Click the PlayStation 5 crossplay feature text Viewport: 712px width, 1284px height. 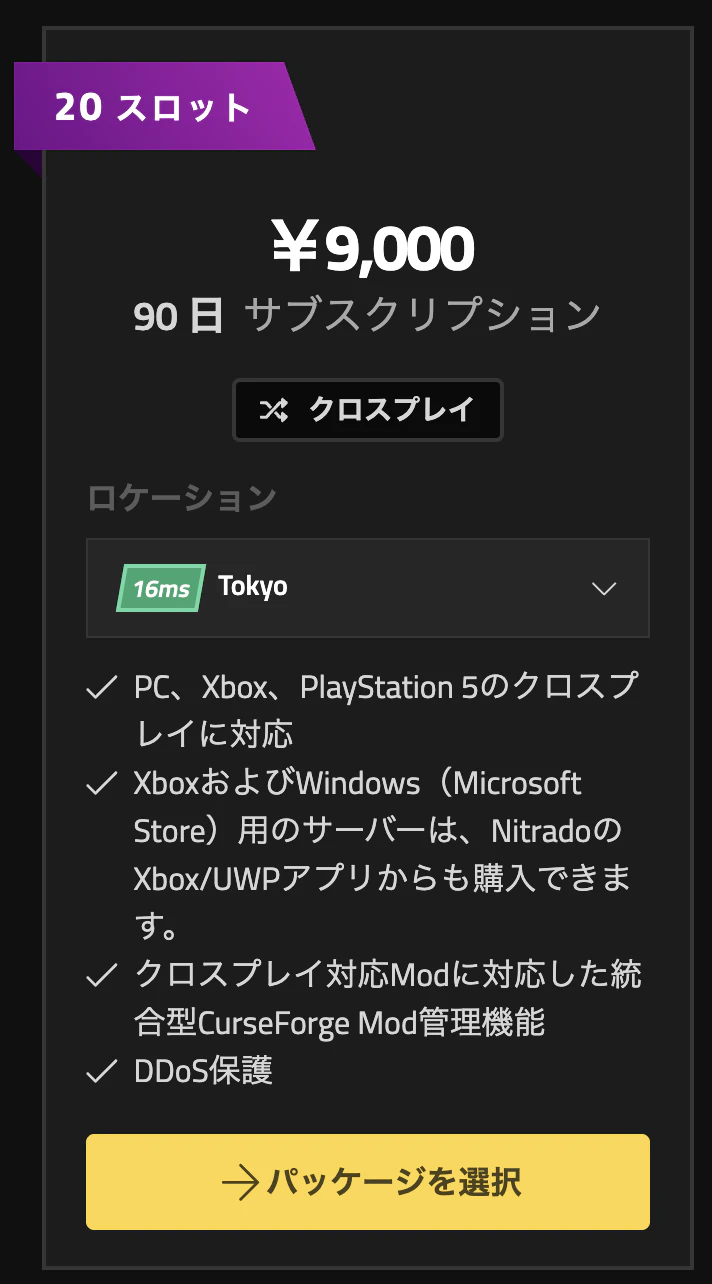(386, 711)
